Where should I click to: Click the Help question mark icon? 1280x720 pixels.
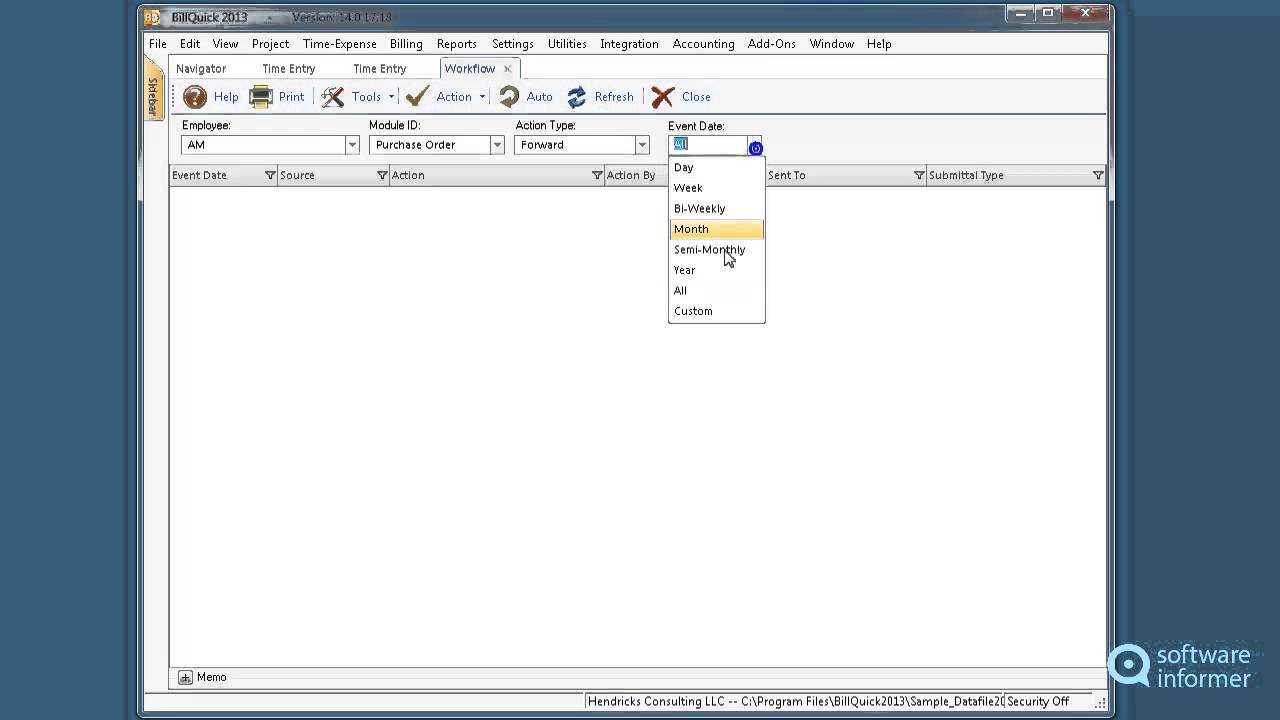click(x=195, y=97)
